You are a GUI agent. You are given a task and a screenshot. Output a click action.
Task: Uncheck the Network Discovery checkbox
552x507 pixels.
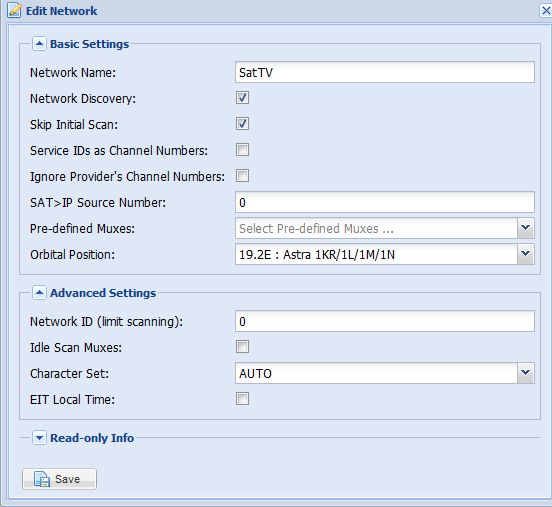tap(242, 98)
